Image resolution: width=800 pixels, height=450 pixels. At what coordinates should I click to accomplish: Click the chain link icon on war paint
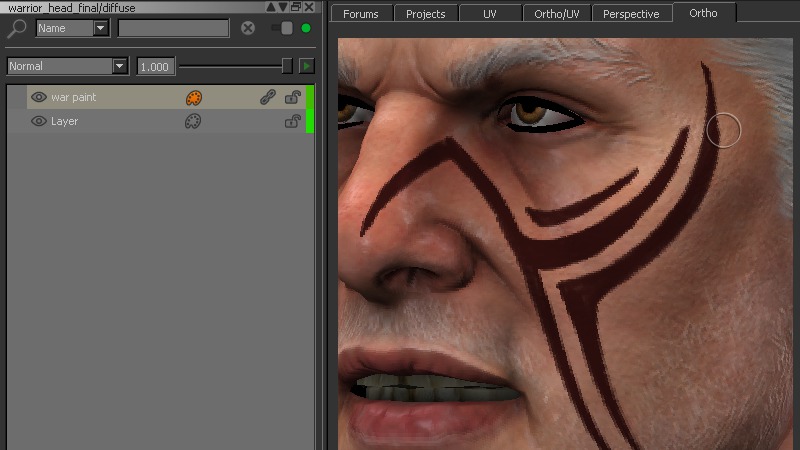pyautogui.click(x=267, y=97)
